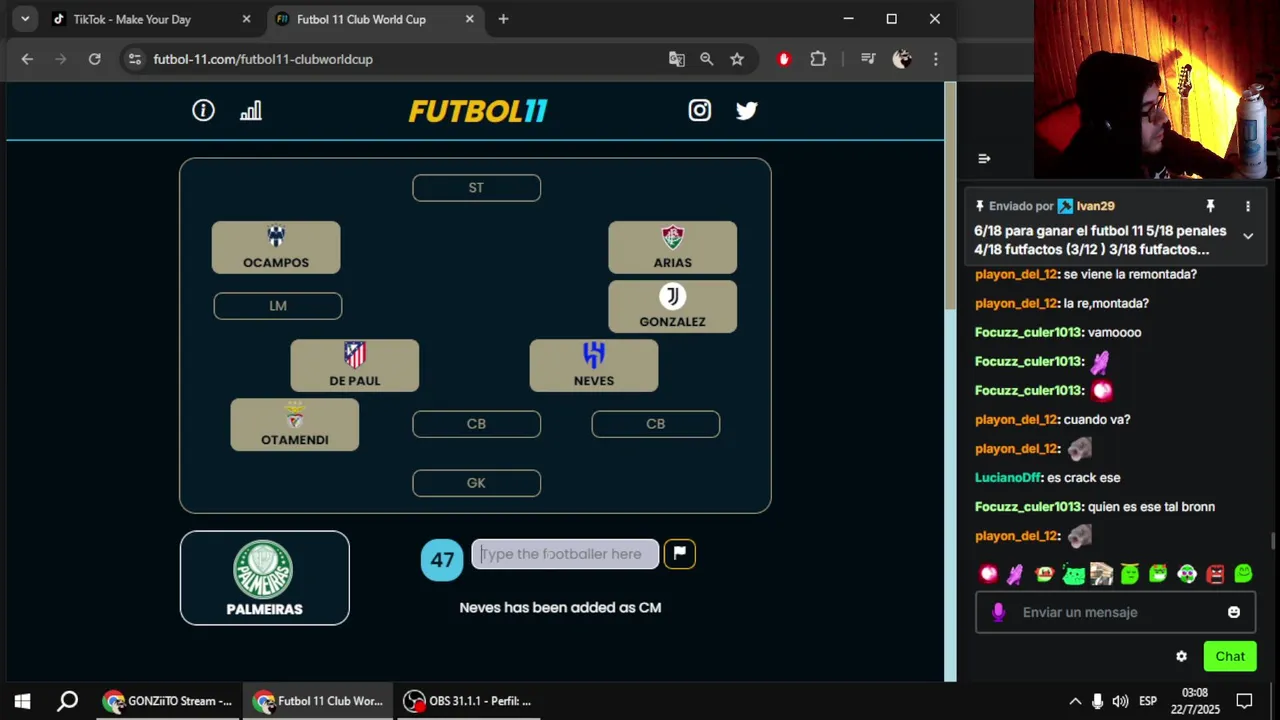The image size is (1280, 720).
Task: Reload the current page
Action: pyautogui.click(x=94, y=59)
